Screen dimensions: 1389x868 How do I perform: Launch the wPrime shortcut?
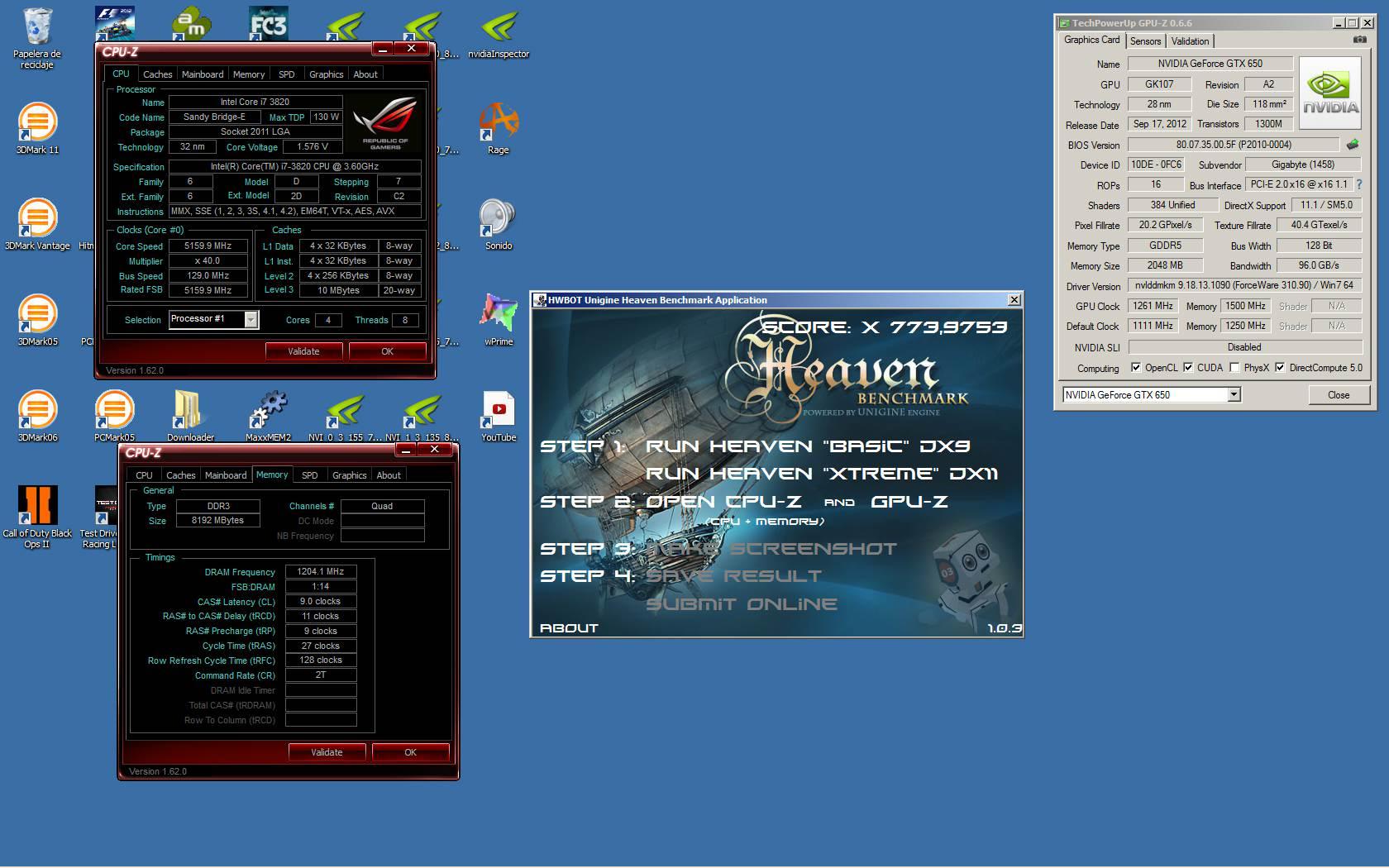point(499,320)
